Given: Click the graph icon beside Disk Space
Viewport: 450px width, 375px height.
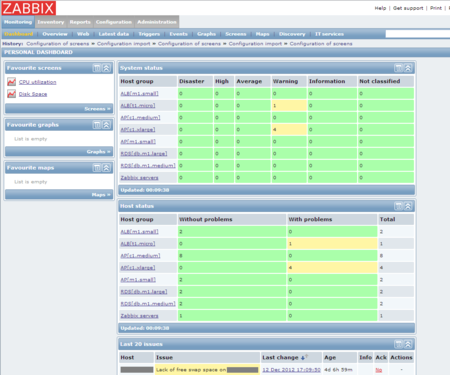Looking at the screenshot, I should click(12, 94).
